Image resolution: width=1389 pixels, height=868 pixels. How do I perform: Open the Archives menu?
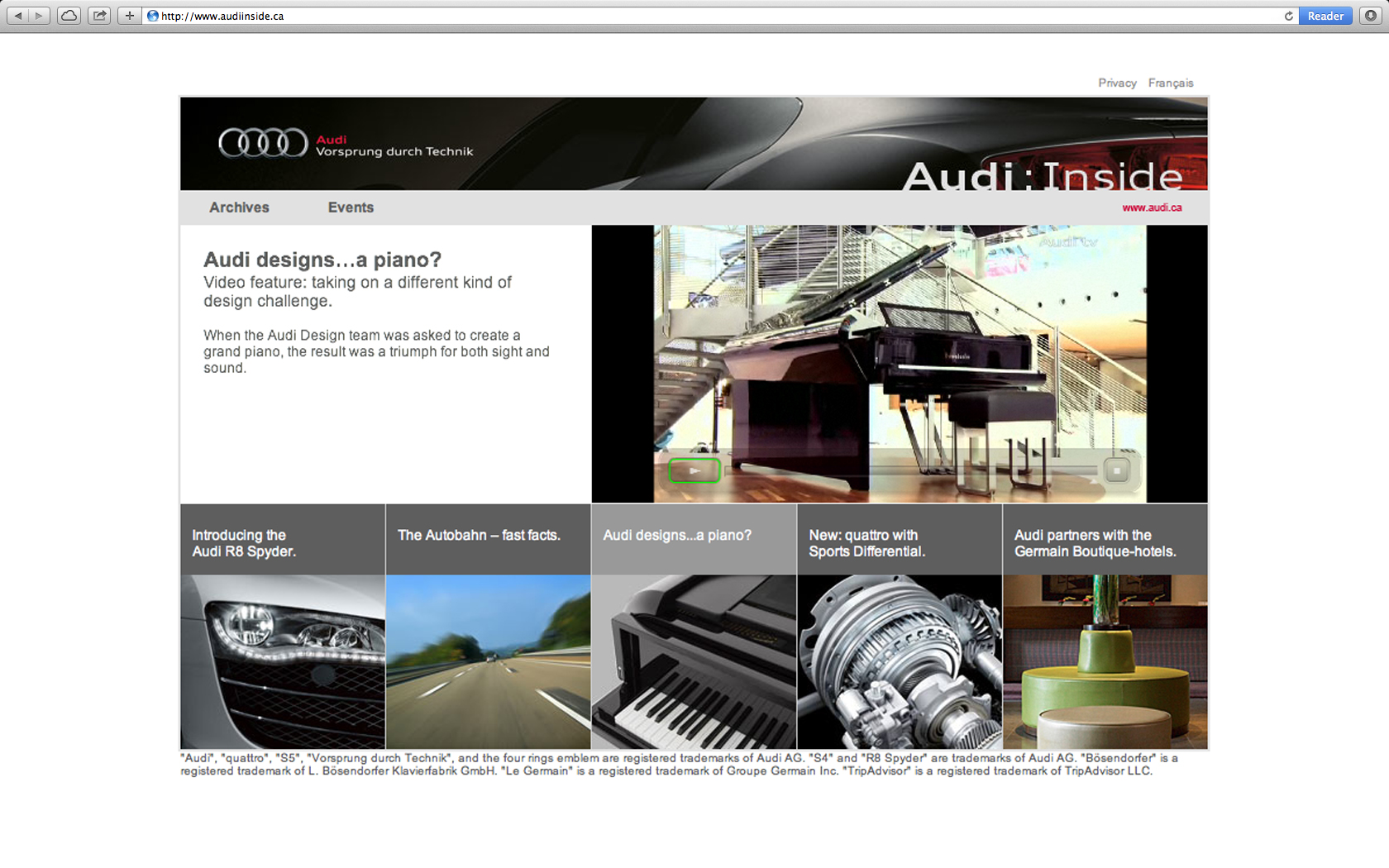tap(239, 207)
